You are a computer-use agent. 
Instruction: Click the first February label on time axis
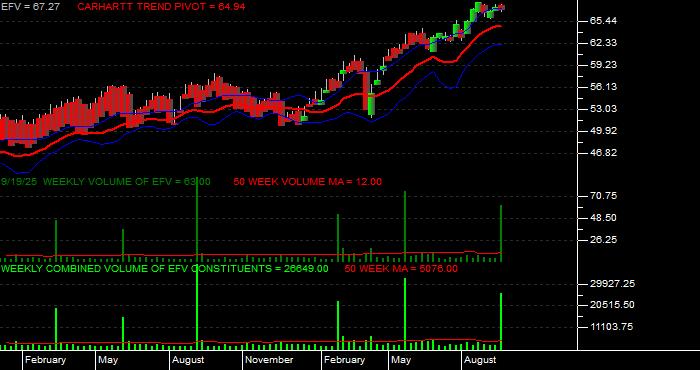tap(46, 360)
